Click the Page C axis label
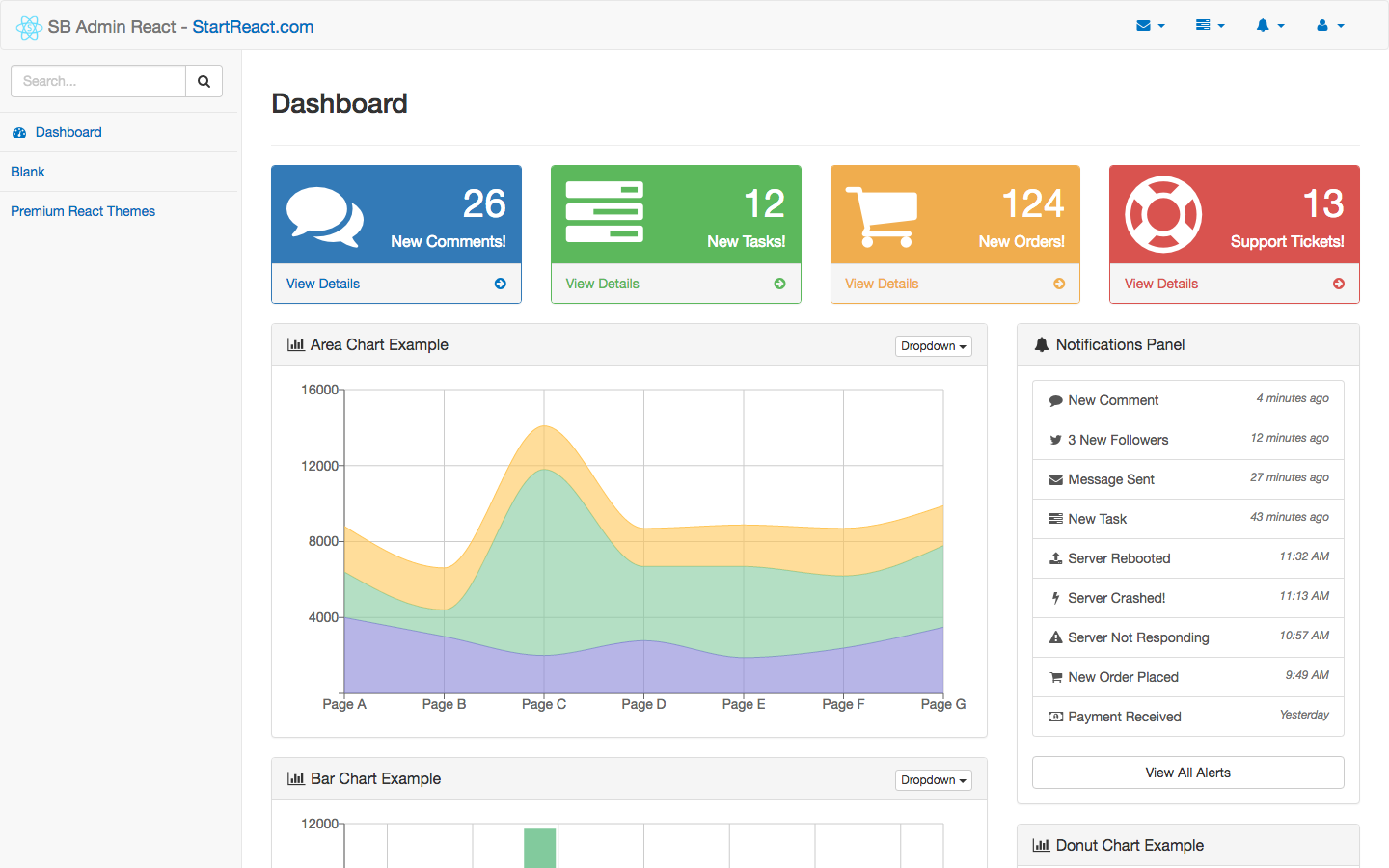This screenshot has width=1389, height=868. click(544, 704)
